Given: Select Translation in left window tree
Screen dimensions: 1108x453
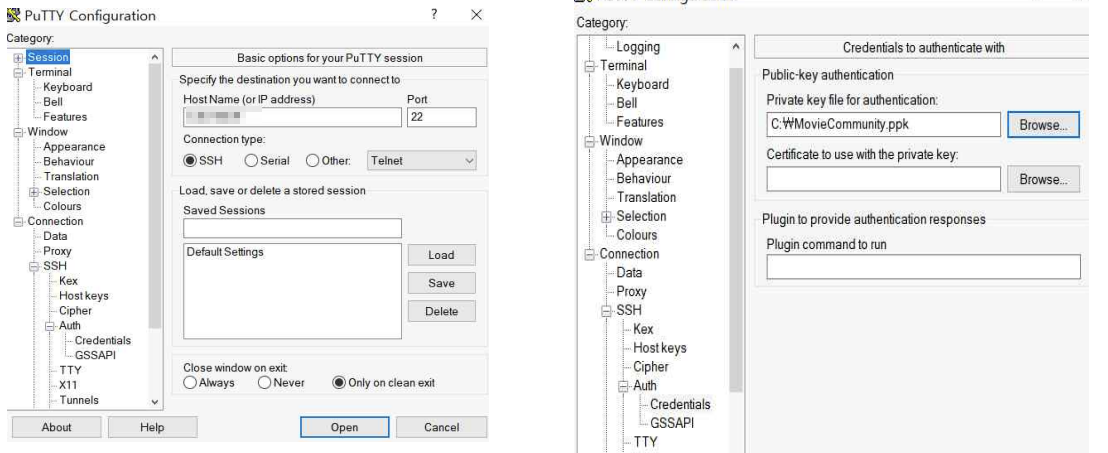Looking at the screenshot, I should pyautogui.click(x=71, y=176).
